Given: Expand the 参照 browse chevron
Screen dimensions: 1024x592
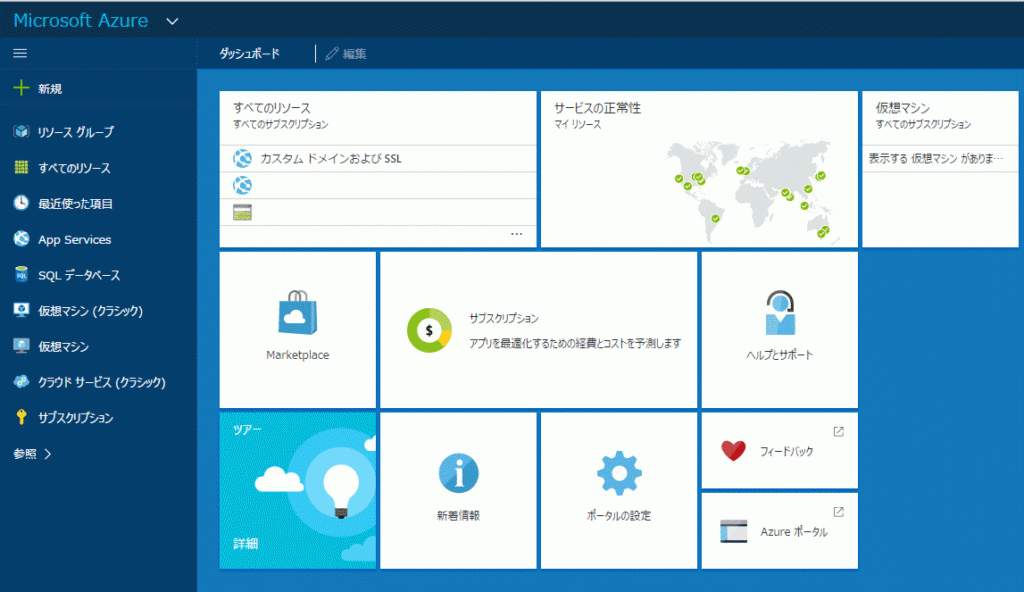Looking at the screenshot, I should (x=48, y=454).
